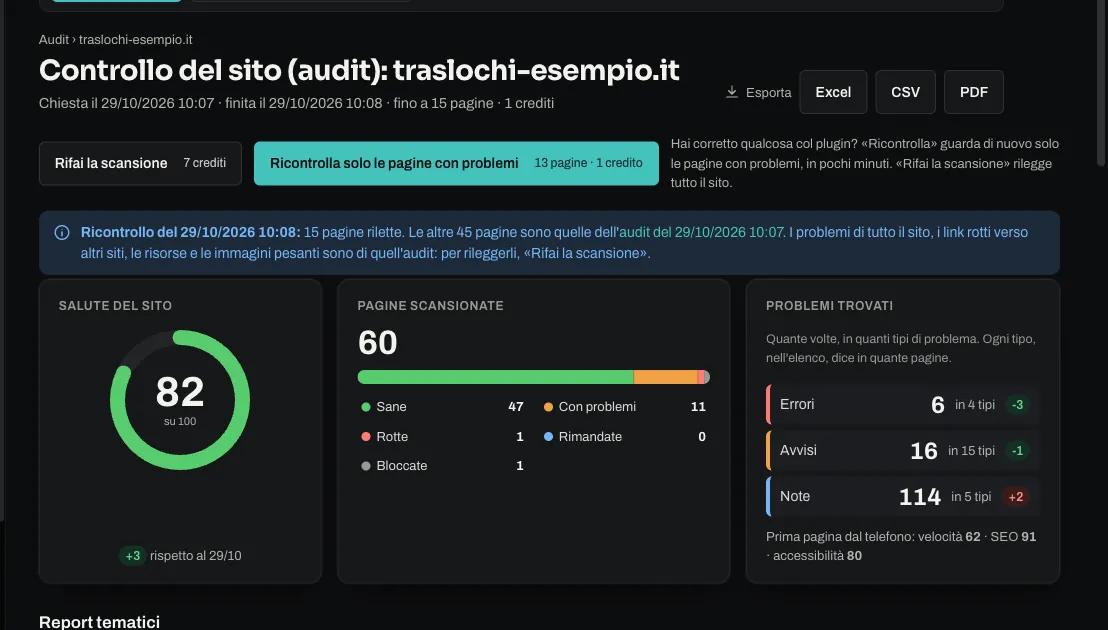The height and width of the screenshot is (630, 1108).
Task: Click Rifai la scansione button
Action: click(x=140, y=163)
